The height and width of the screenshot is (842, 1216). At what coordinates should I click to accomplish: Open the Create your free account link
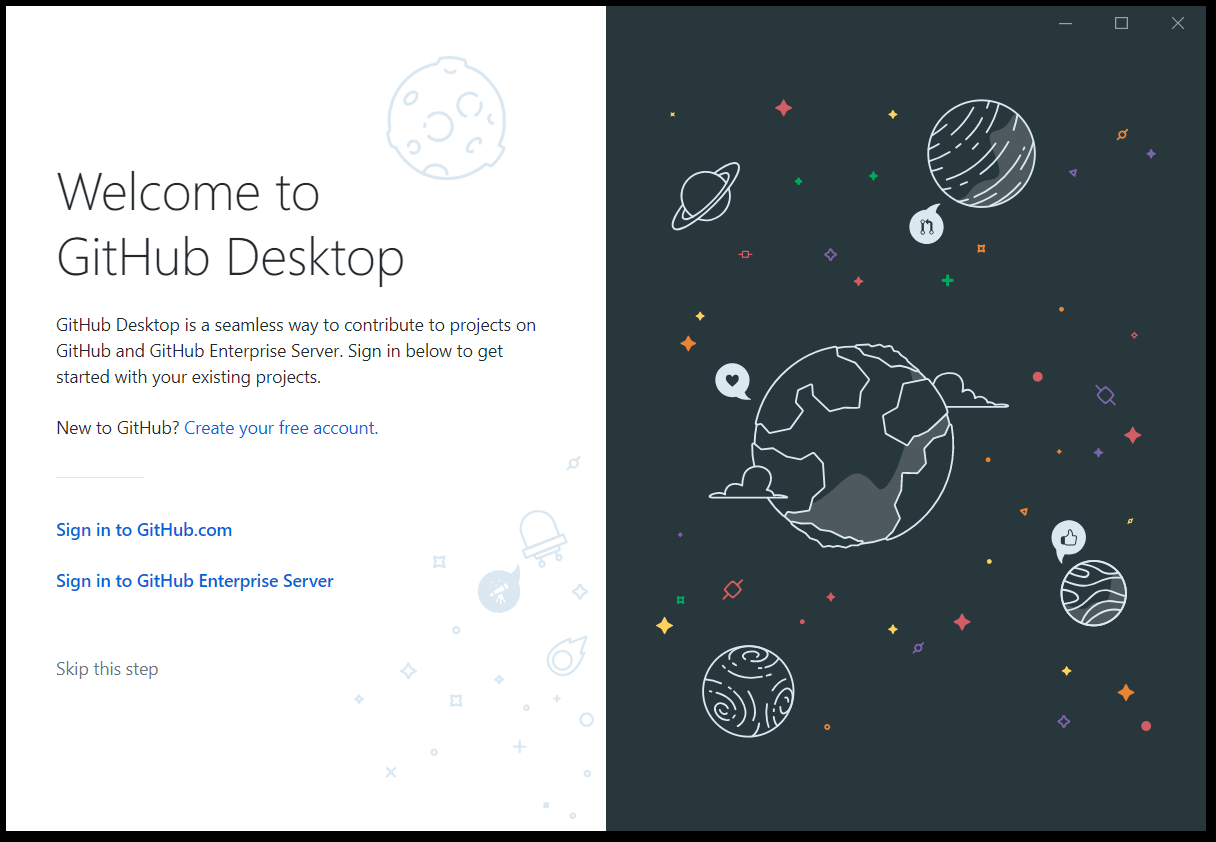pos(281,428)
